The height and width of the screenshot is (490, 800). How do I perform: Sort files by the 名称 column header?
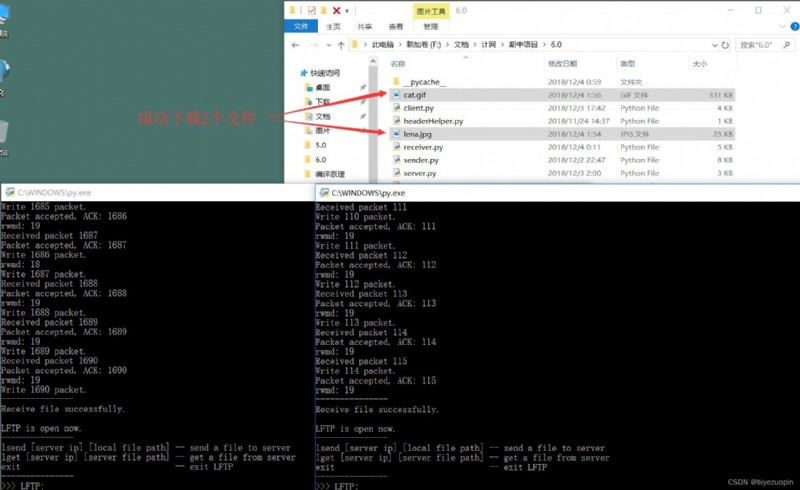click(x=398, y=64)
